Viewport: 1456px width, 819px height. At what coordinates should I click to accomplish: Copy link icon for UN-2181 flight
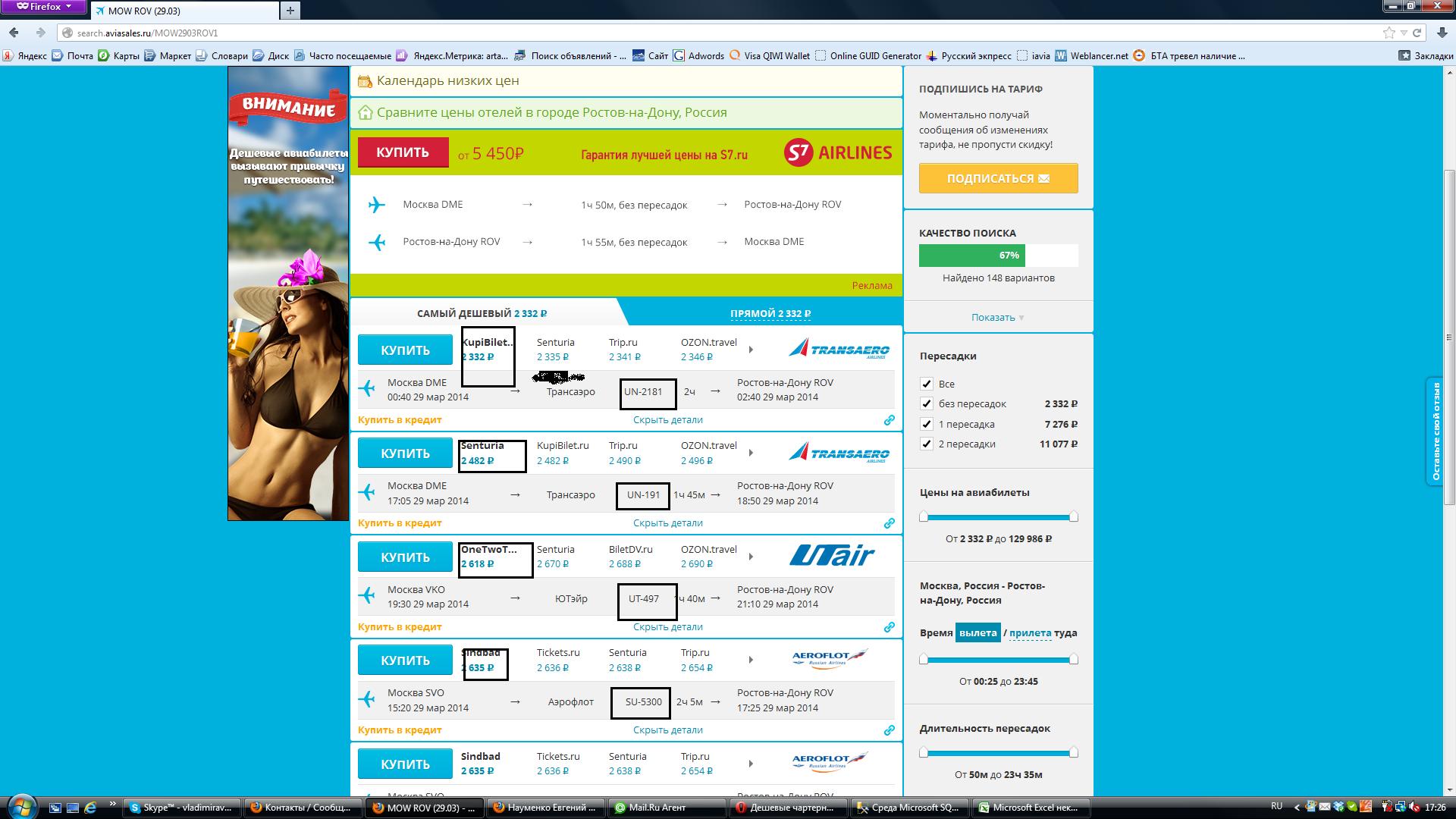pos(889,420)
